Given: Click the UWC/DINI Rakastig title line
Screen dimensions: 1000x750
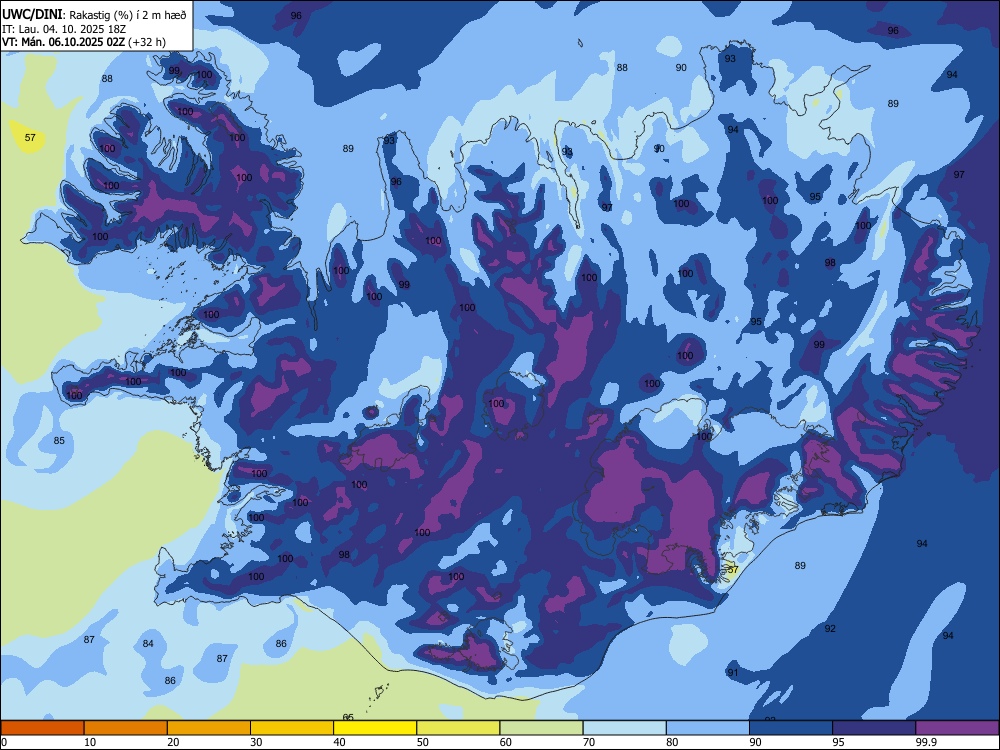Looking at the screenshot, I should pyautogui.click(x=94, y=15).
